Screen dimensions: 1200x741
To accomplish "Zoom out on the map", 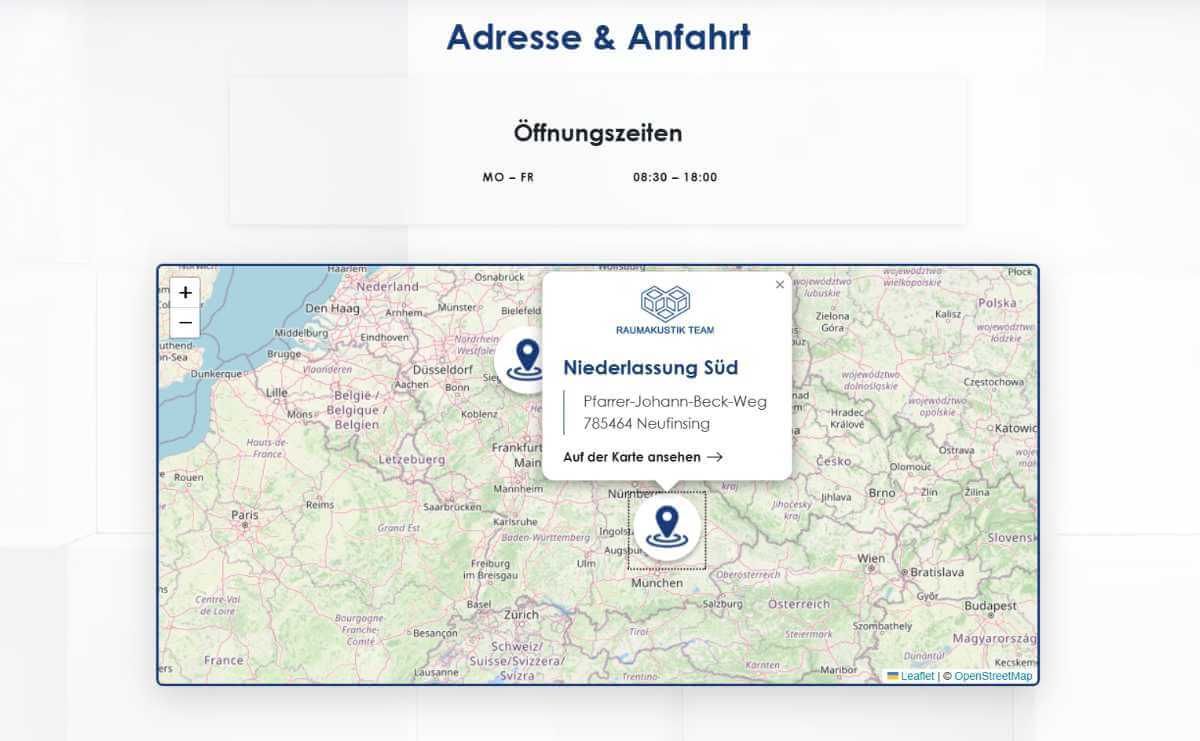I will [185, 323].
